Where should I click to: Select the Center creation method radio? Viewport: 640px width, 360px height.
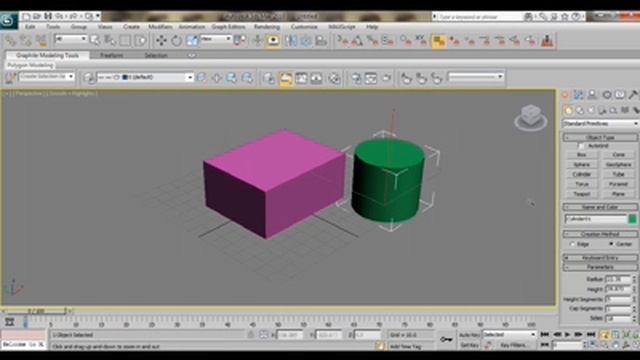[611, 244]
